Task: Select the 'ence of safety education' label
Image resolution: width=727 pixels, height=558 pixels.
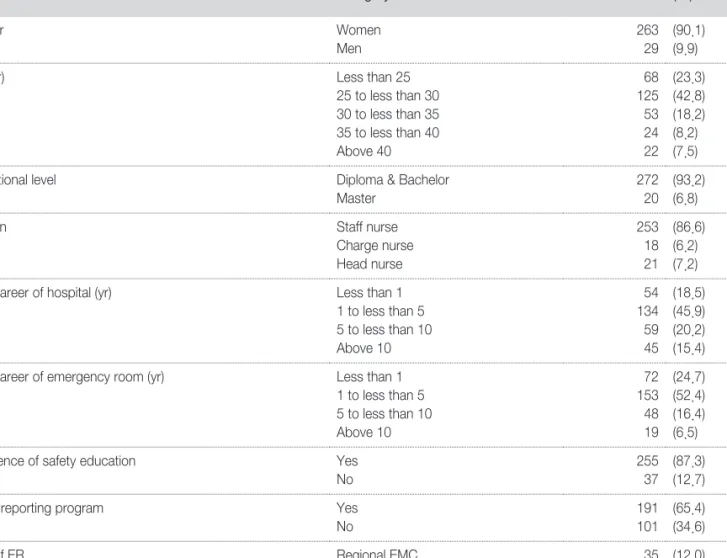Action: click(68, 461)
